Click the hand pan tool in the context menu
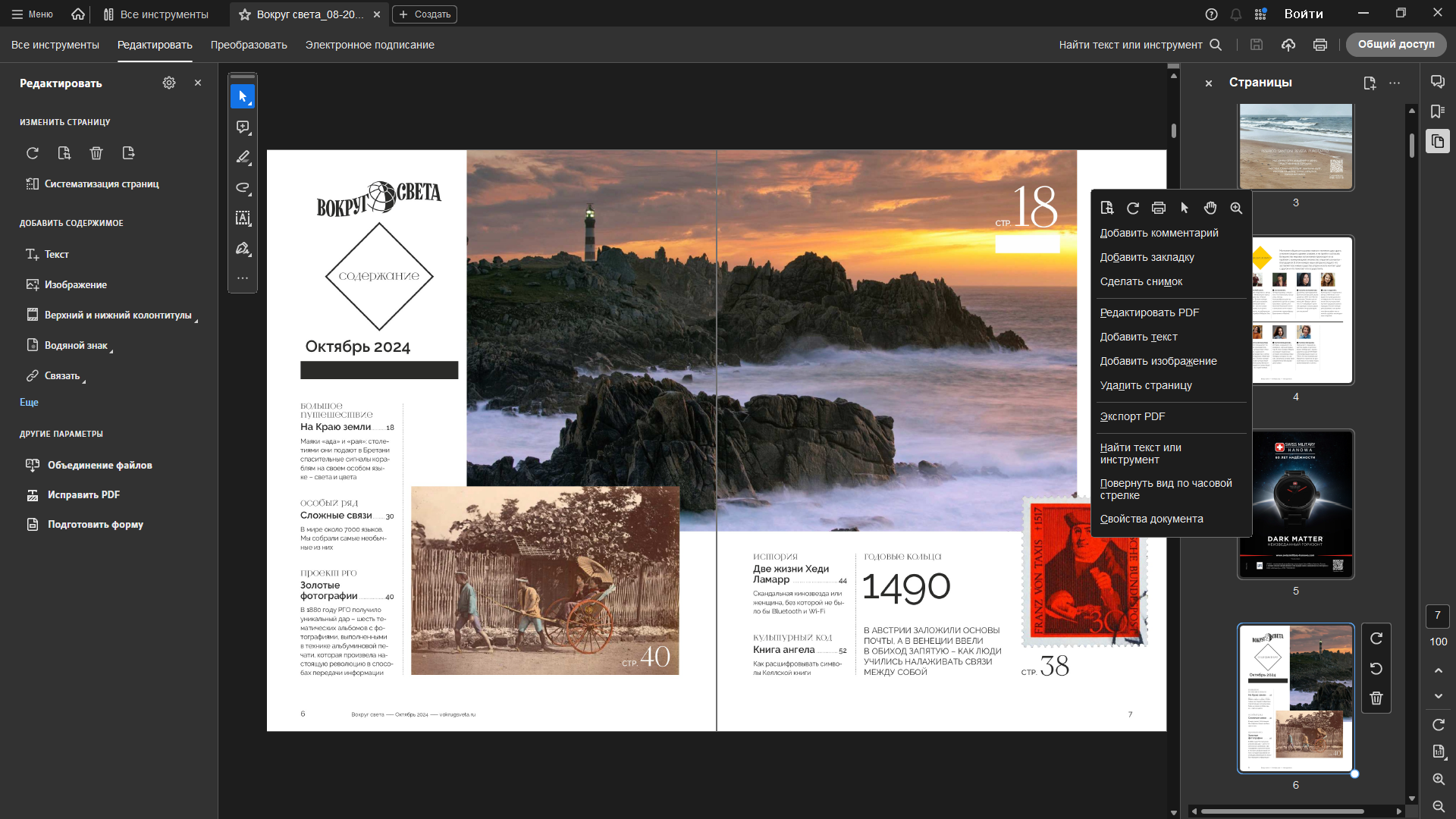Image resolution: width=1456 pixels, height=819 pixels. point(1210,208)
